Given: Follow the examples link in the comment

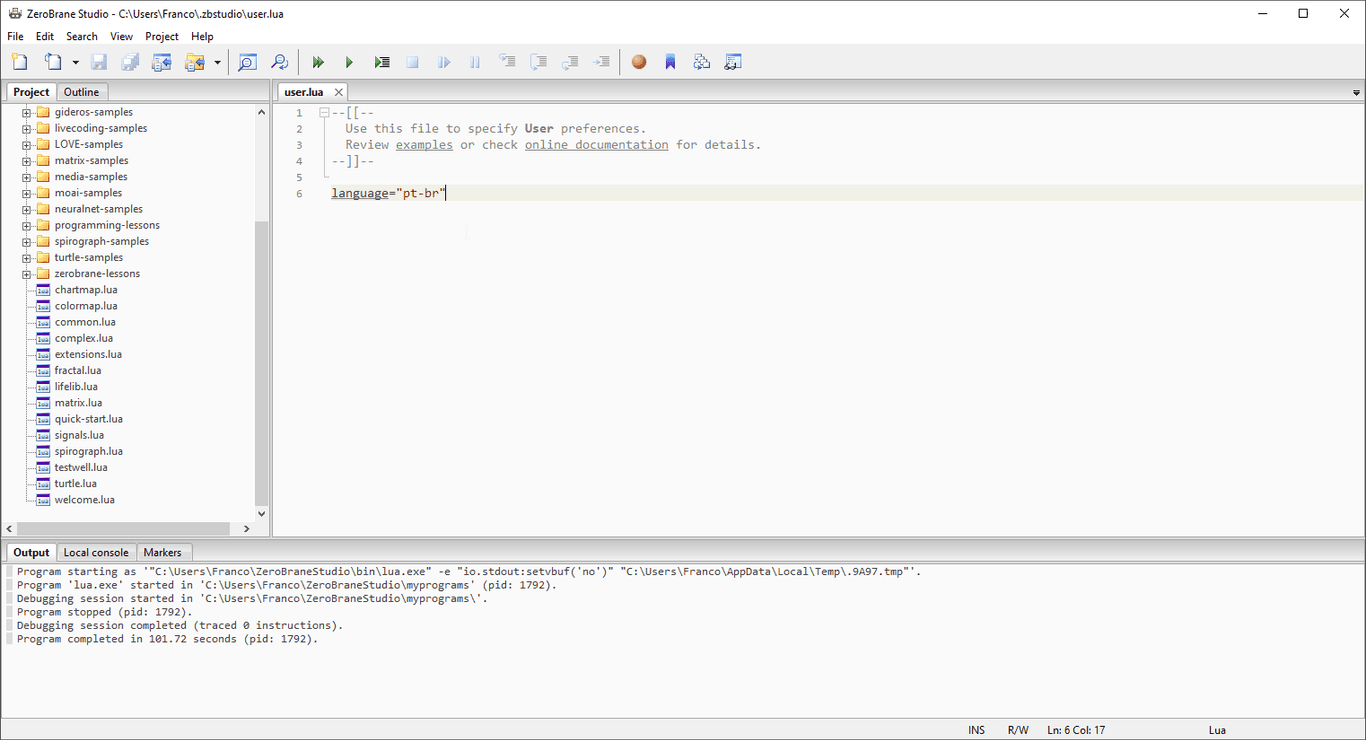Looking at the screenshot, I should pyautogui.click(x=424, y=144).
